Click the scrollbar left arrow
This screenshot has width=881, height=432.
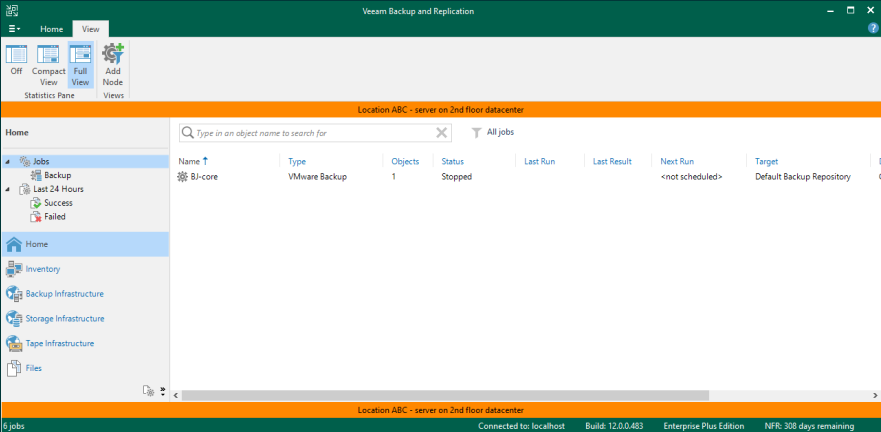(176, 395)
